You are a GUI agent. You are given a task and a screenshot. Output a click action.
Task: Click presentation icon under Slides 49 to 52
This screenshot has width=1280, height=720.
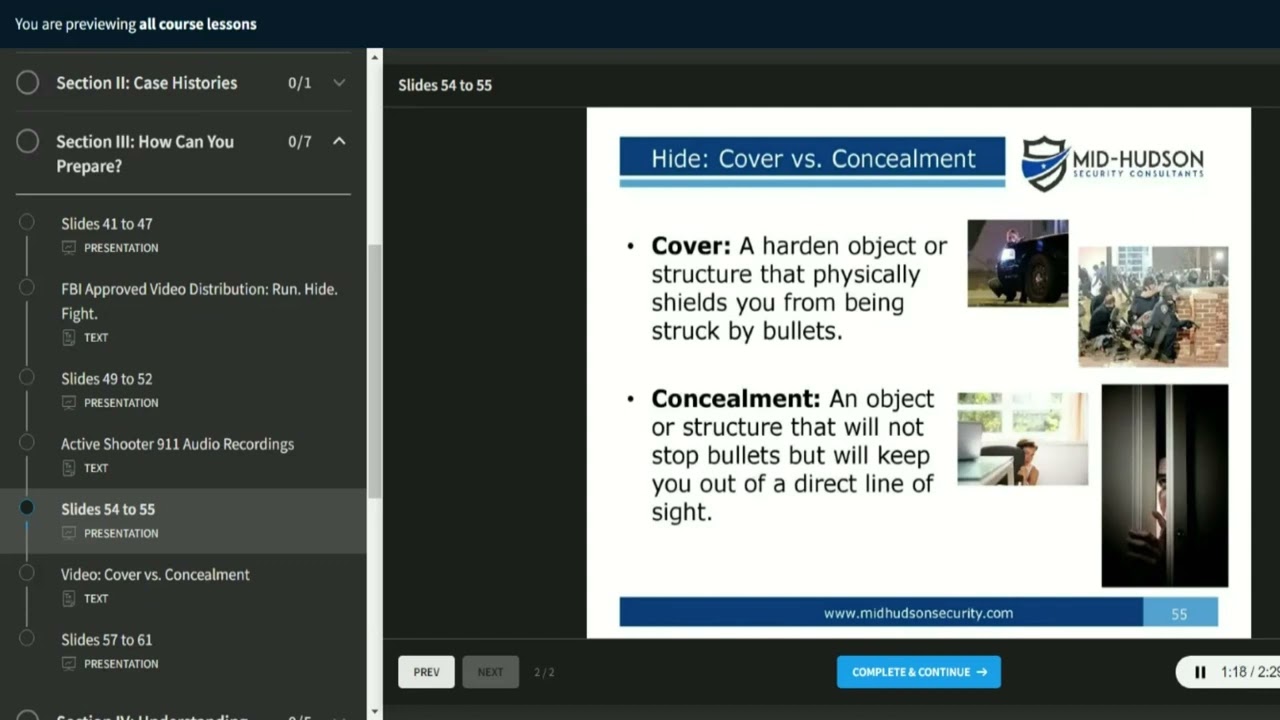tap(69, 403)
